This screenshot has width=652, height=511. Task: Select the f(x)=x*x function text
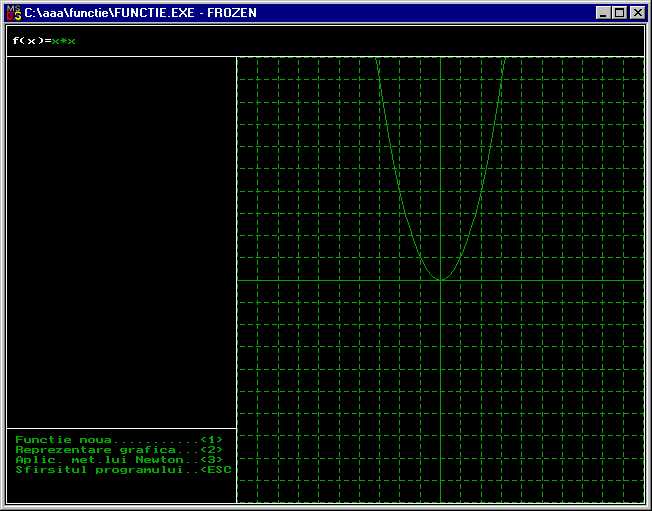[44, 41]
